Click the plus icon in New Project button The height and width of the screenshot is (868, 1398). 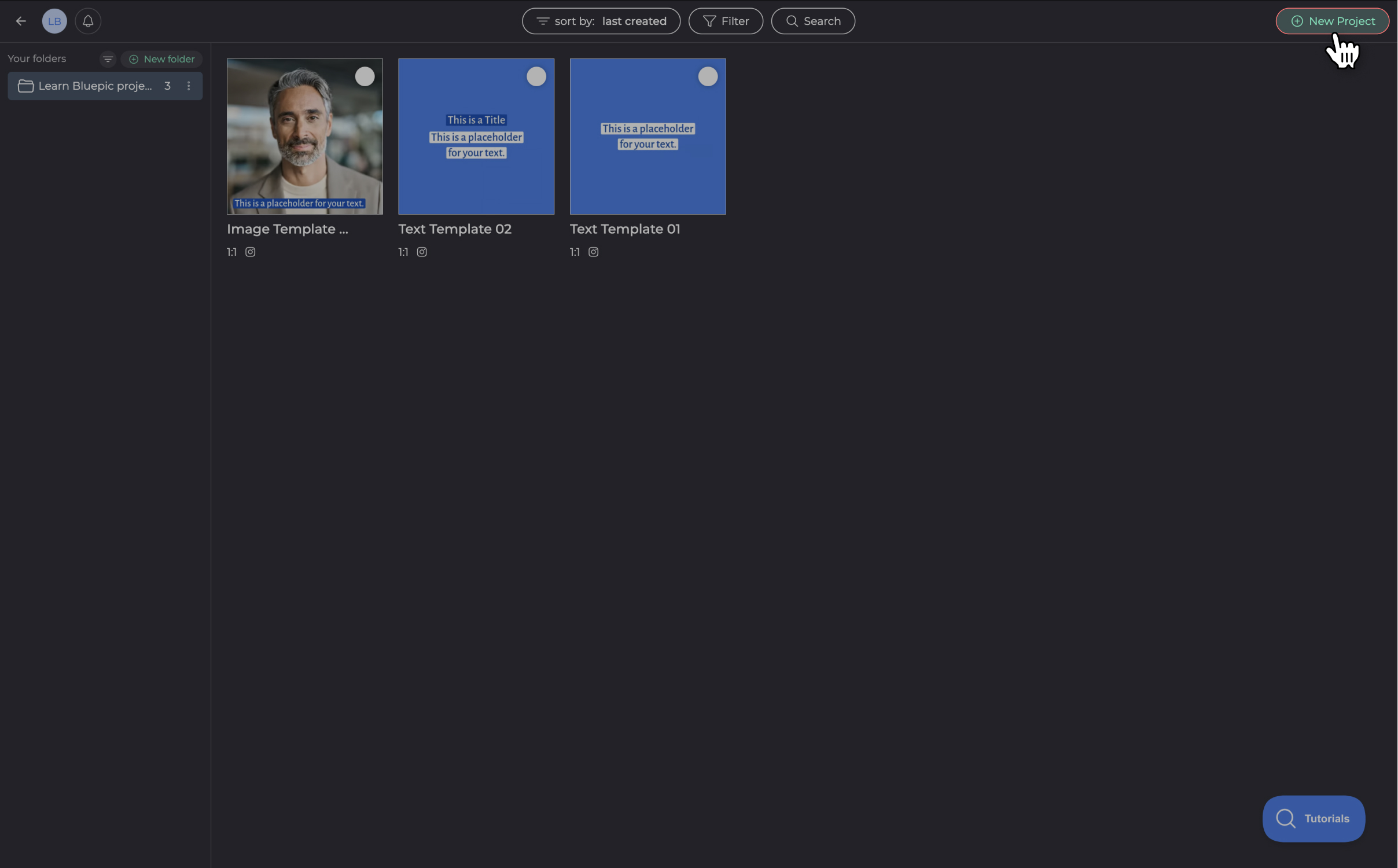tap(1297, 21)
